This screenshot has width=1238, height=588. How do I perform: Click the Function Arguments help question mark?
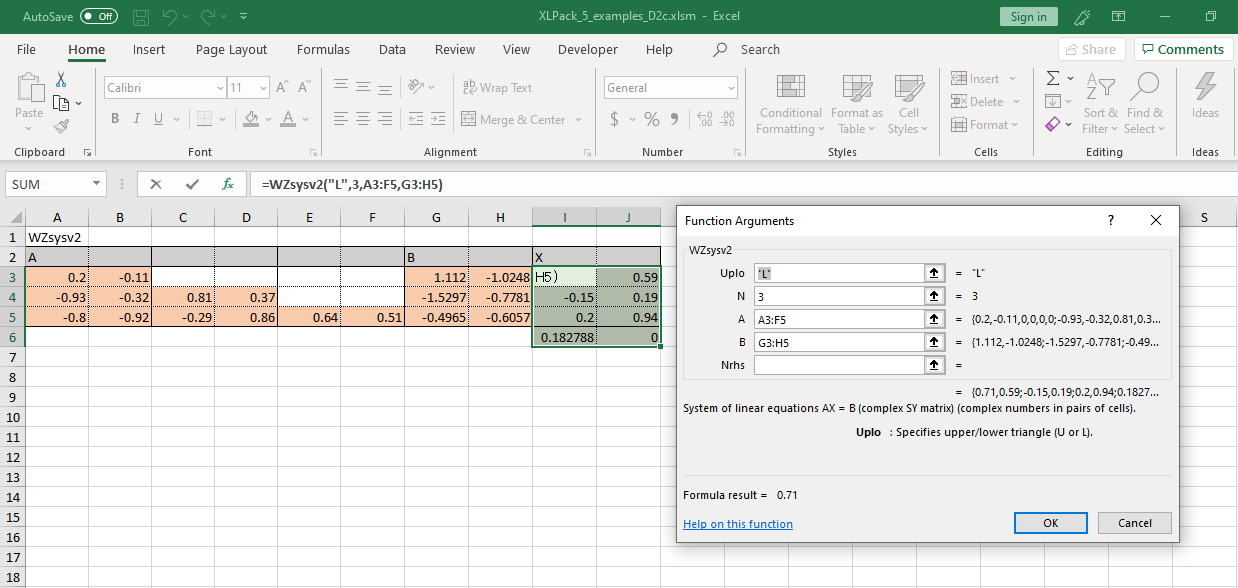pos(1111,220)
